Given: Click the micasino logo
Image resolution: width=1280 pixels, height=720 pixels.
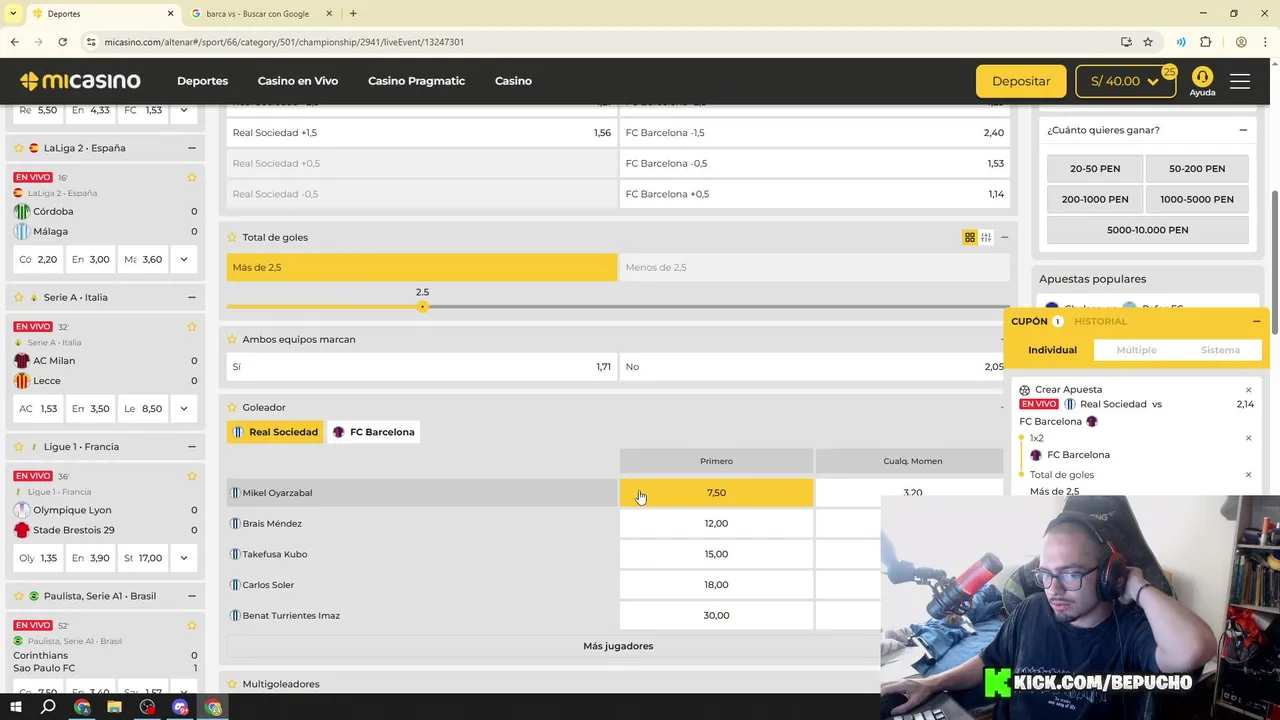Looking at the screenshot, I should pyautogui.click(x=80, y=81).
